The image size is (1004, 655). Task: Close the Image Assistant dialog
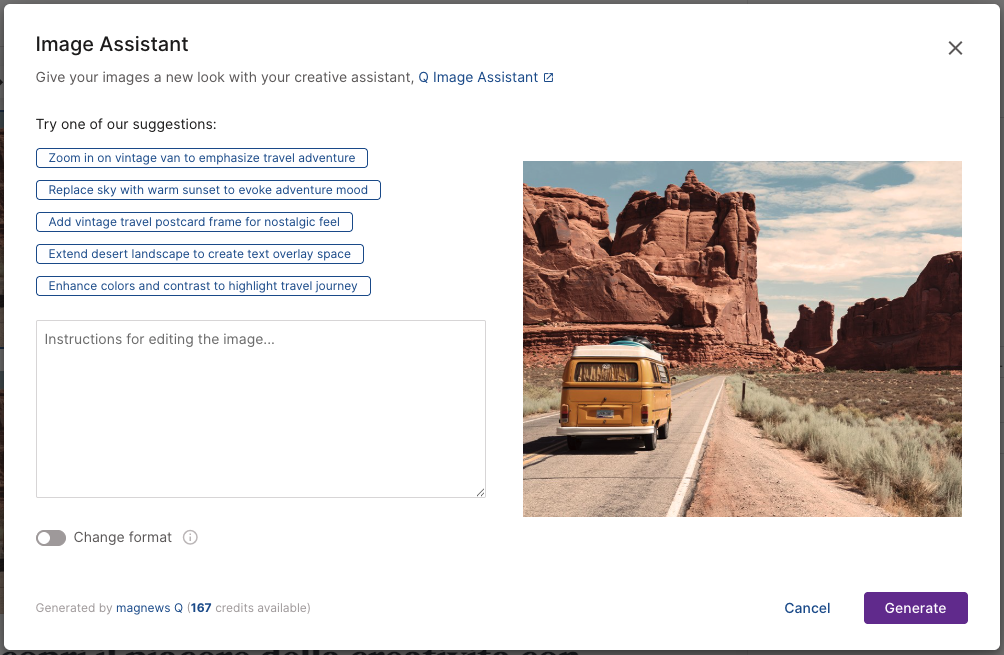(x=955, y=48)
